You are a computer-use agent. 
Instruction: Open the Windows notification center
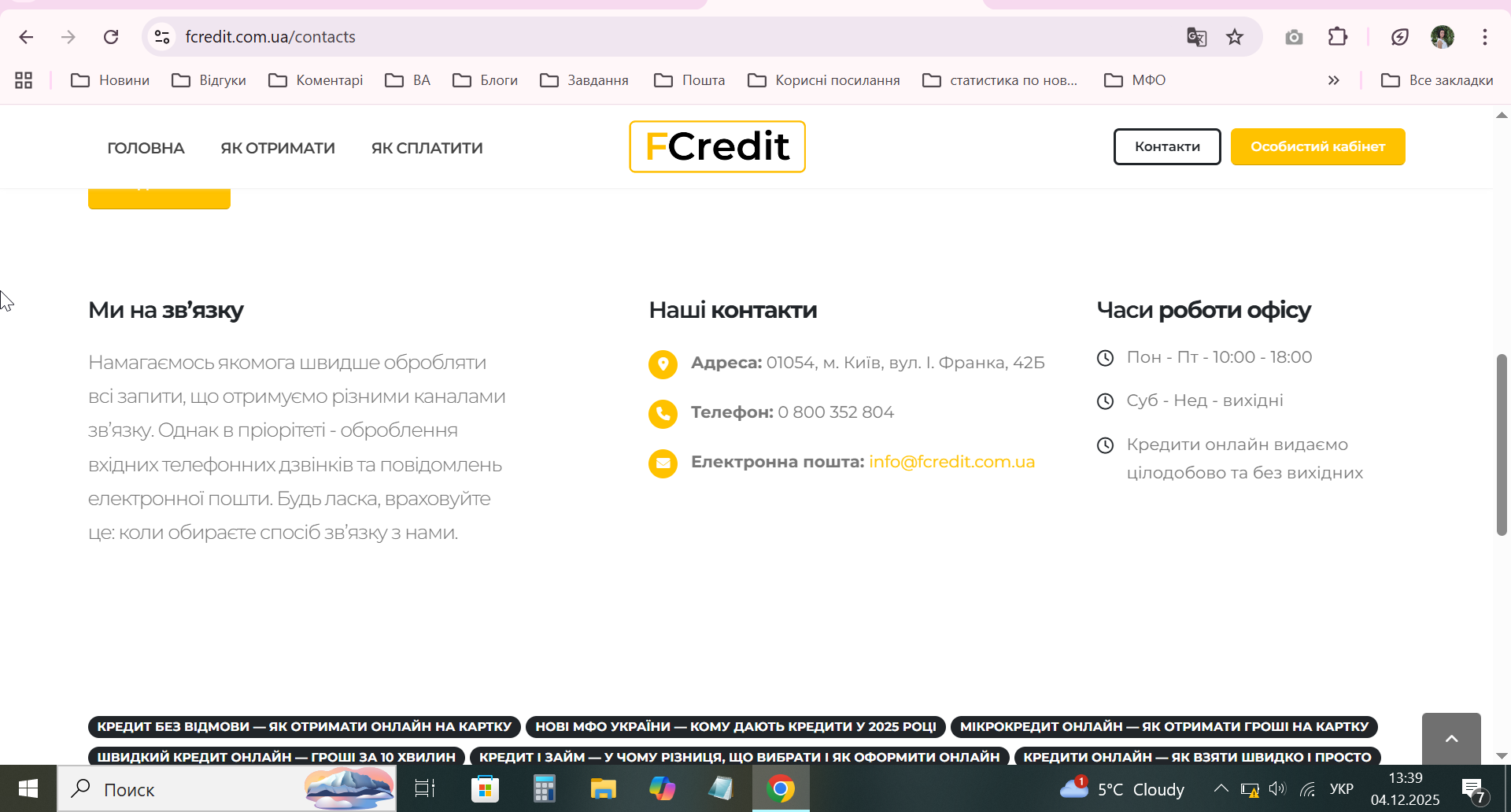[1472, 789]
